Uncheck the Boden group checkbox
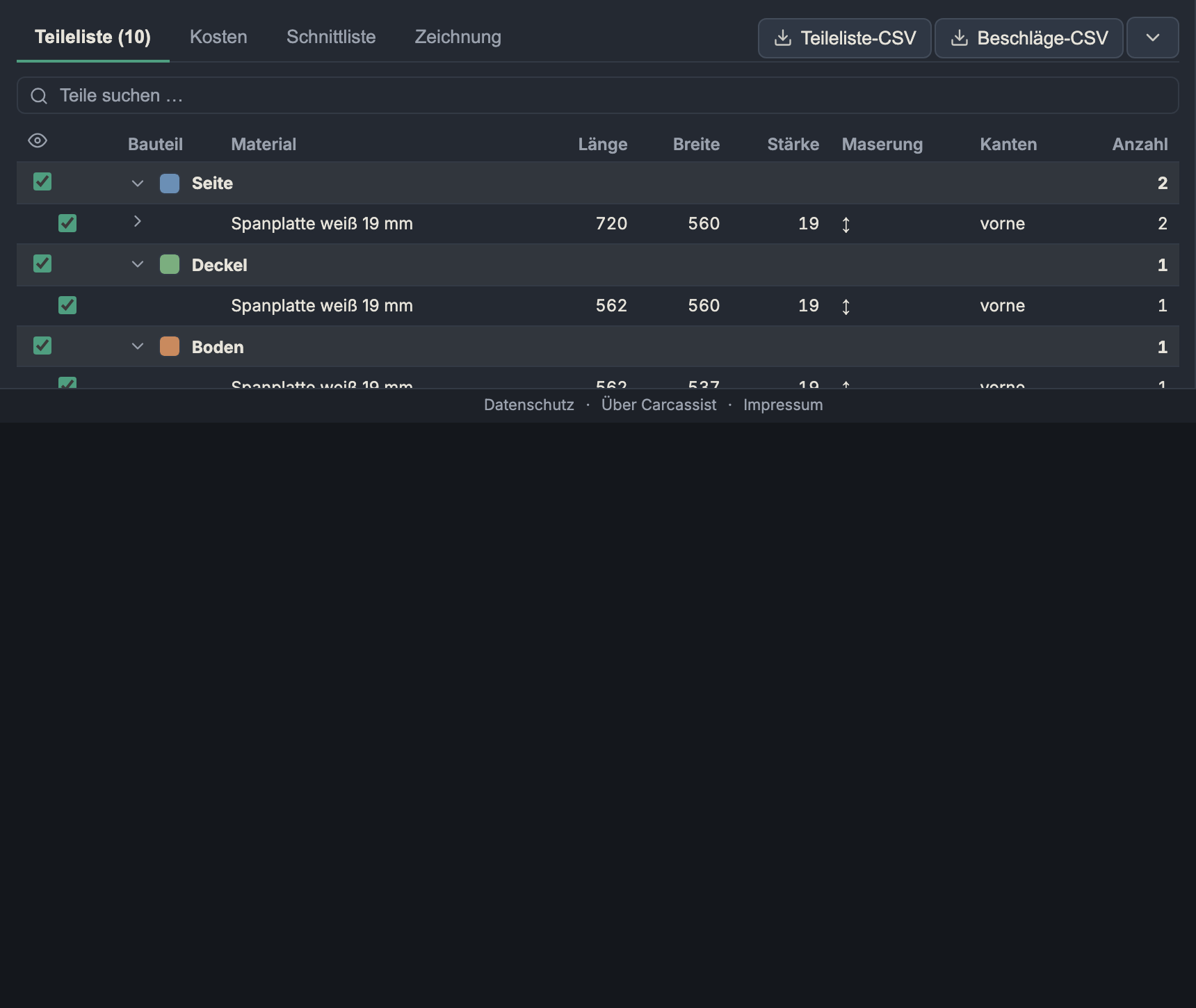The image size is (1196, 1008). coord(42,346)
